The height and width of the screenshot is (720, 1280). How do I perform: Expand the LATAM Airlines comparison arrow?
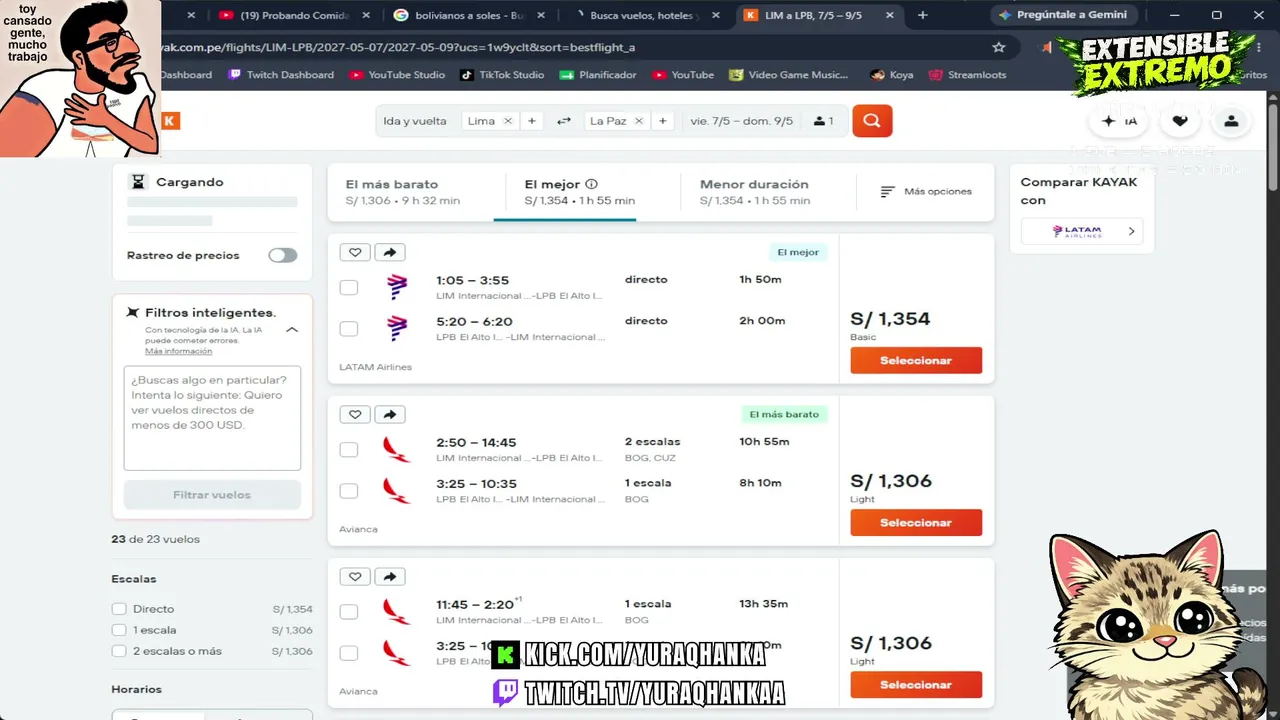click(x=1131, y=231)
